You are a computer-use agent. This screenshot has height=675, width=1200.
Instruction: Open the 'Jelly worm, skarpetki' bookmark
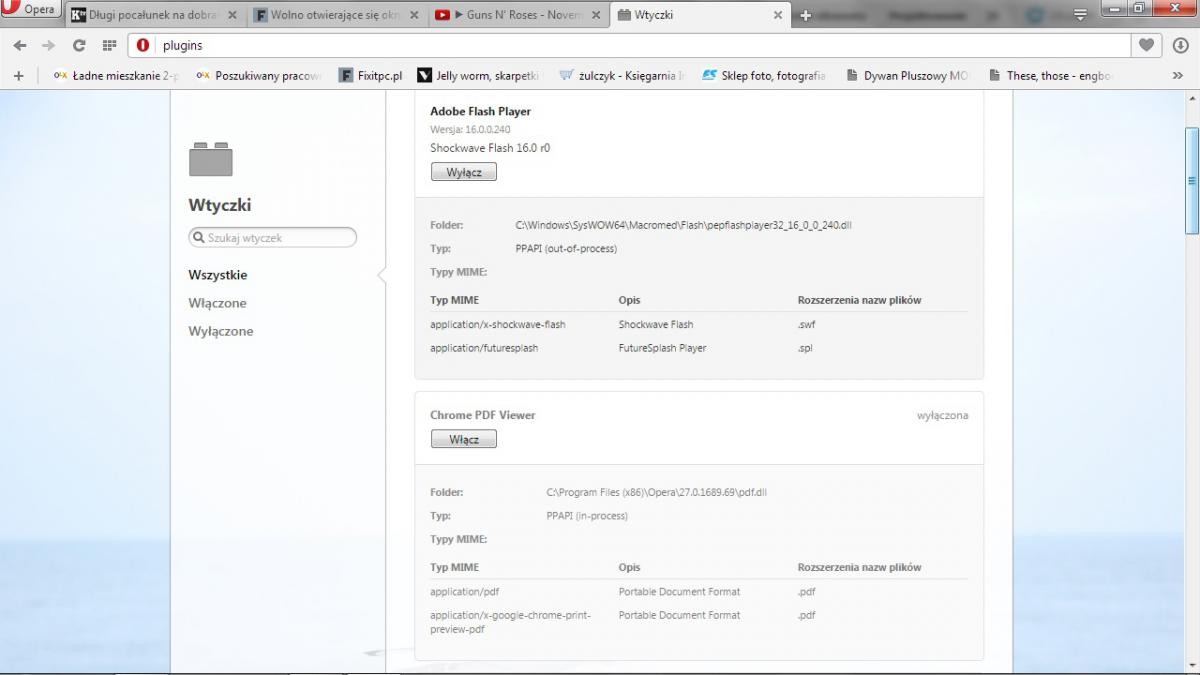tap(478, 75)
